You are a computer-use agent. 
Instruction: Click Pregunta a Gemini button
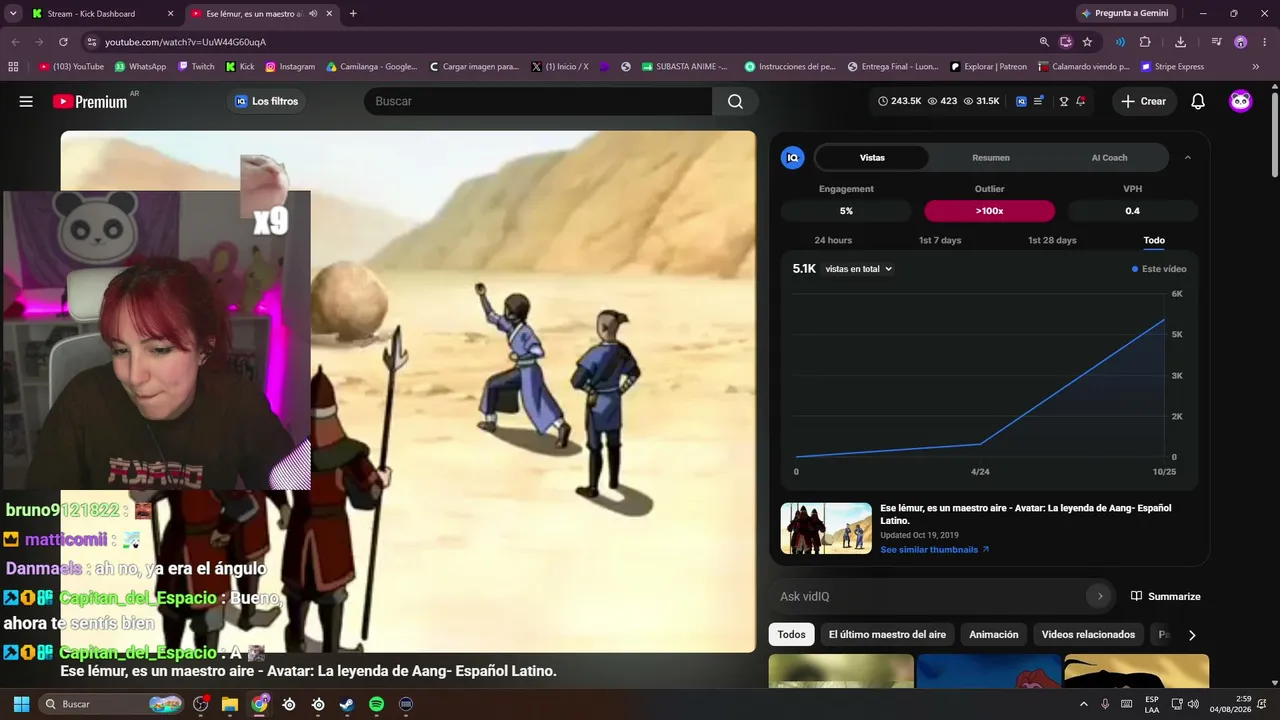1124,14
